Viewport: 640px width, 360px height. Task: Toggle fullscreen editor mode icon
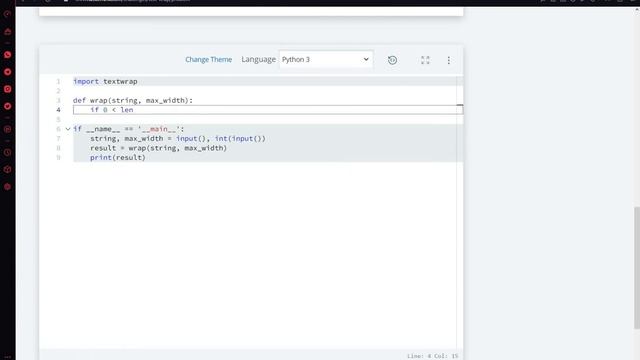pyautogui.click(x=425, y=60)
